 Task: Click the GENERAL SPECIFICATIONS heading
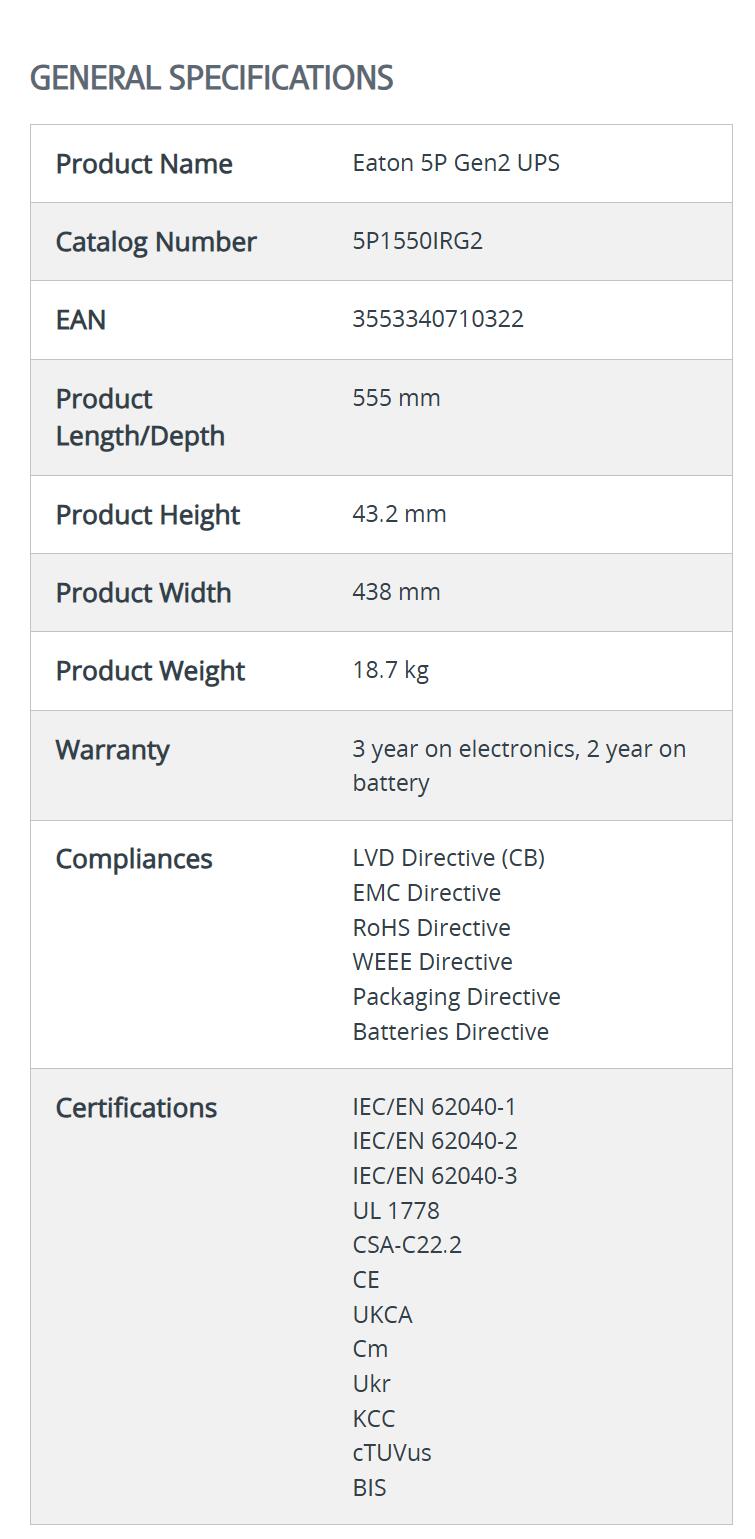pyautogui.click(x=211, y=78)
